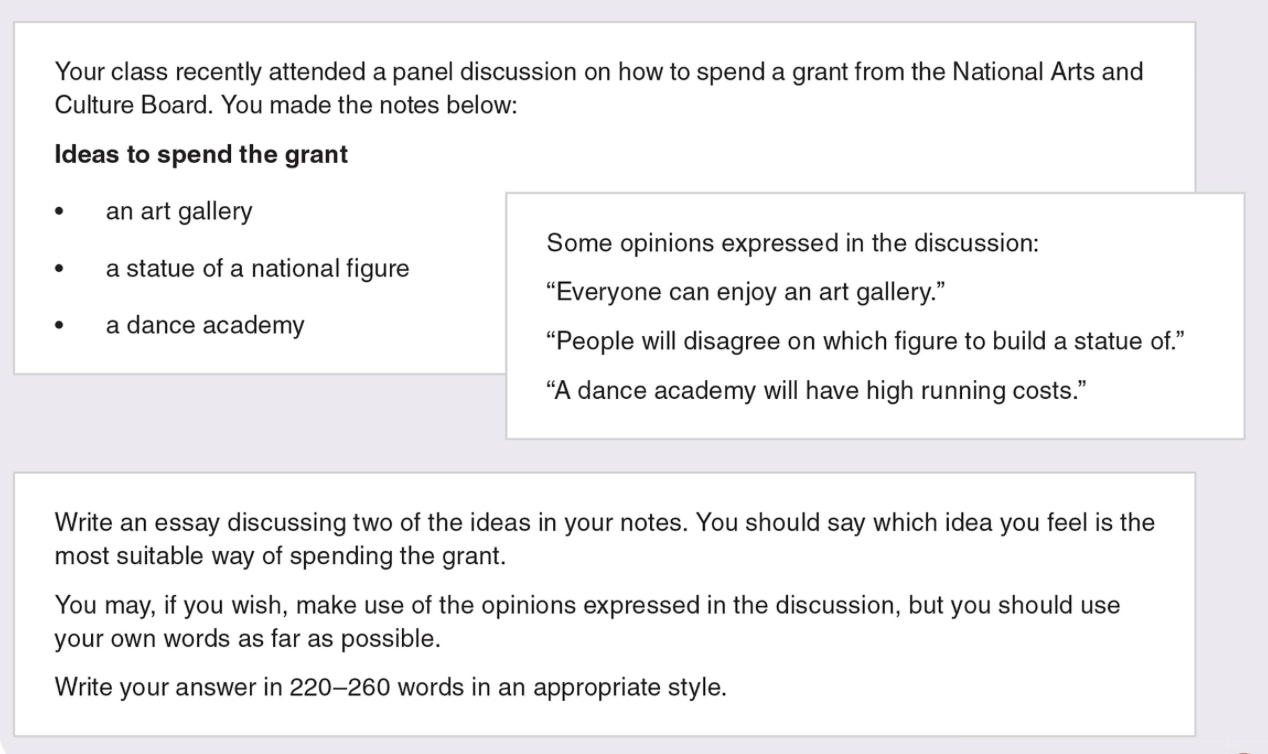
Task: Click the text "most suitable way of spending the grant"
Action: pyautogui.click(x=280, y=556)
